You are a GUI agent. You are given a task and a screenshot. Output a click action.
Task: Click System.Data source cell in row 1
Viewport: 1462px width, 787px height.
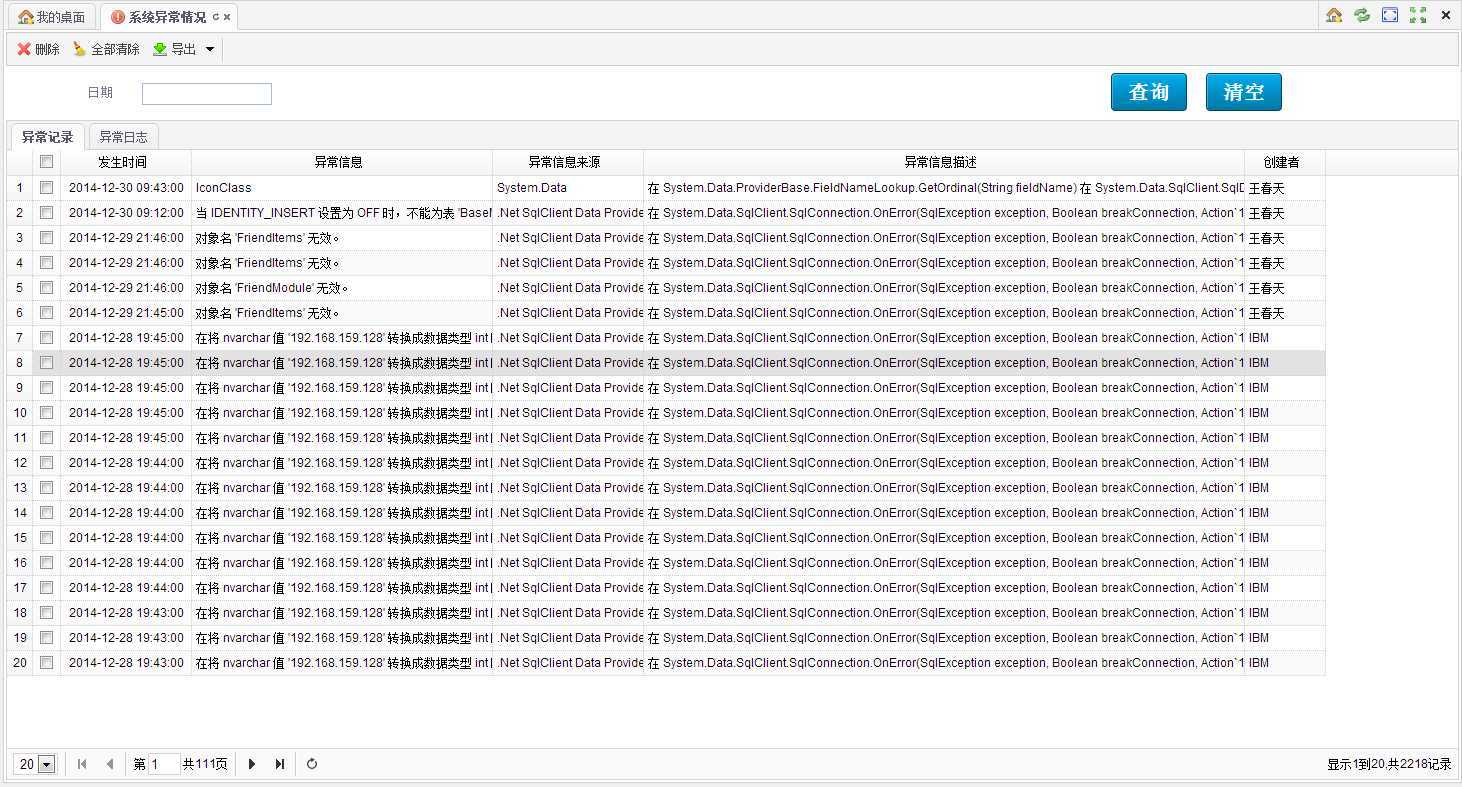(x=568, y=187)
